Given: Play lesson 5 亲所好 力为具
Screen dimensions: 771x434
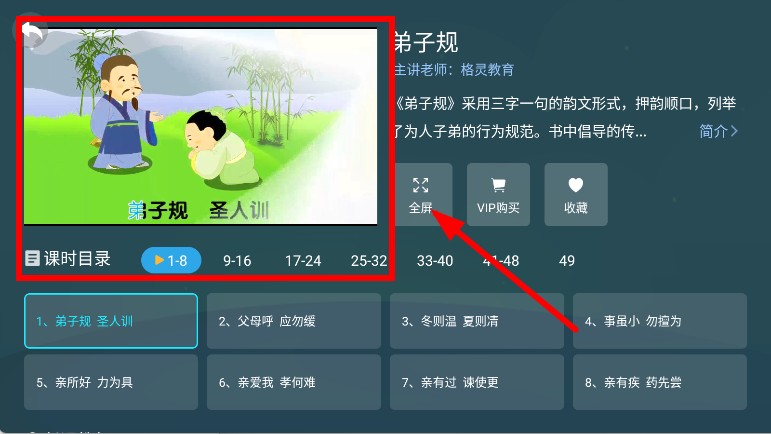Looking at the screenshot, I should coord(111,382).
